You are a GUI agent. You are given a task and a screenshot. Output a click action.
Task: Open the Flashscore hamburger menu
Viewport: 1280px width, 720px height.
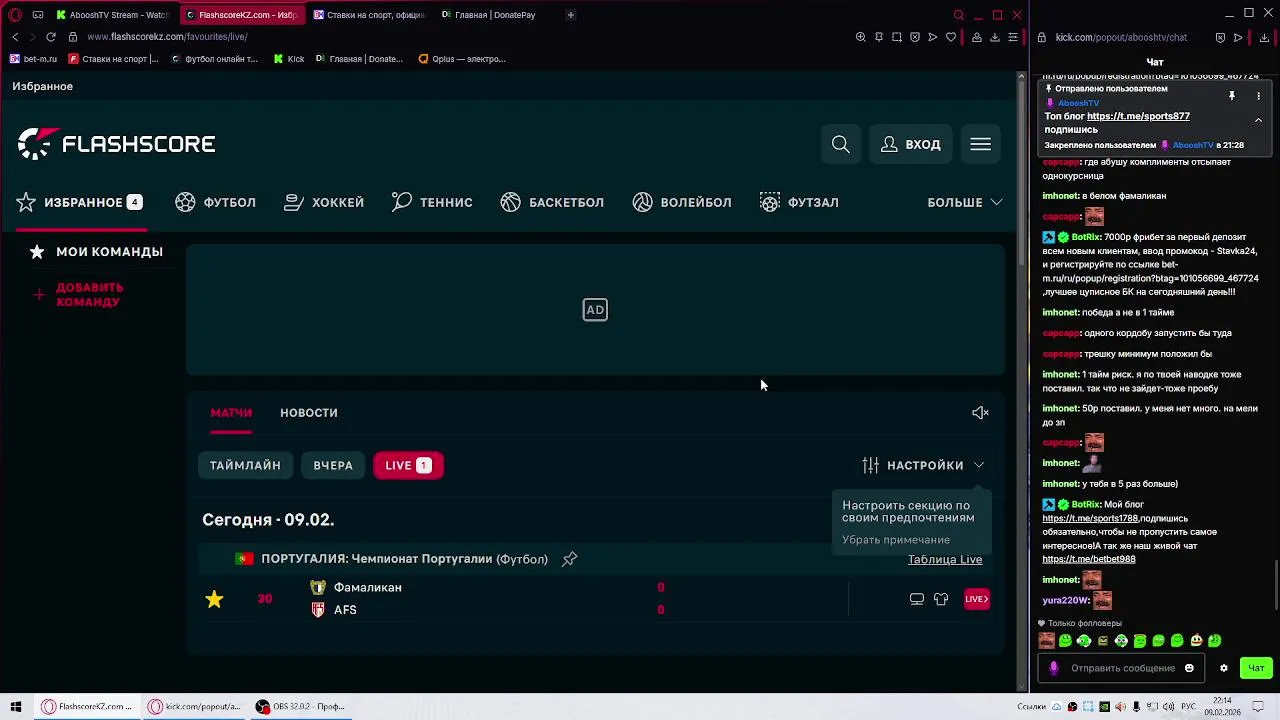(x=980, y=145)
